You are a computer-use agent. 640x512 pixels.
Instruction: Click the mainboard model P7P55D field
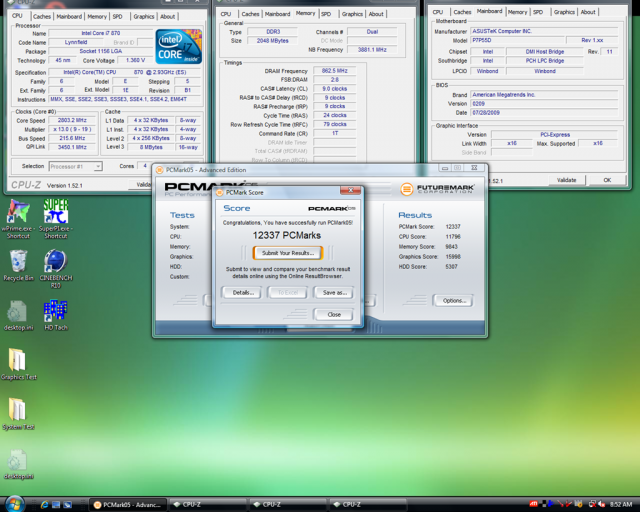click(518, 40)
